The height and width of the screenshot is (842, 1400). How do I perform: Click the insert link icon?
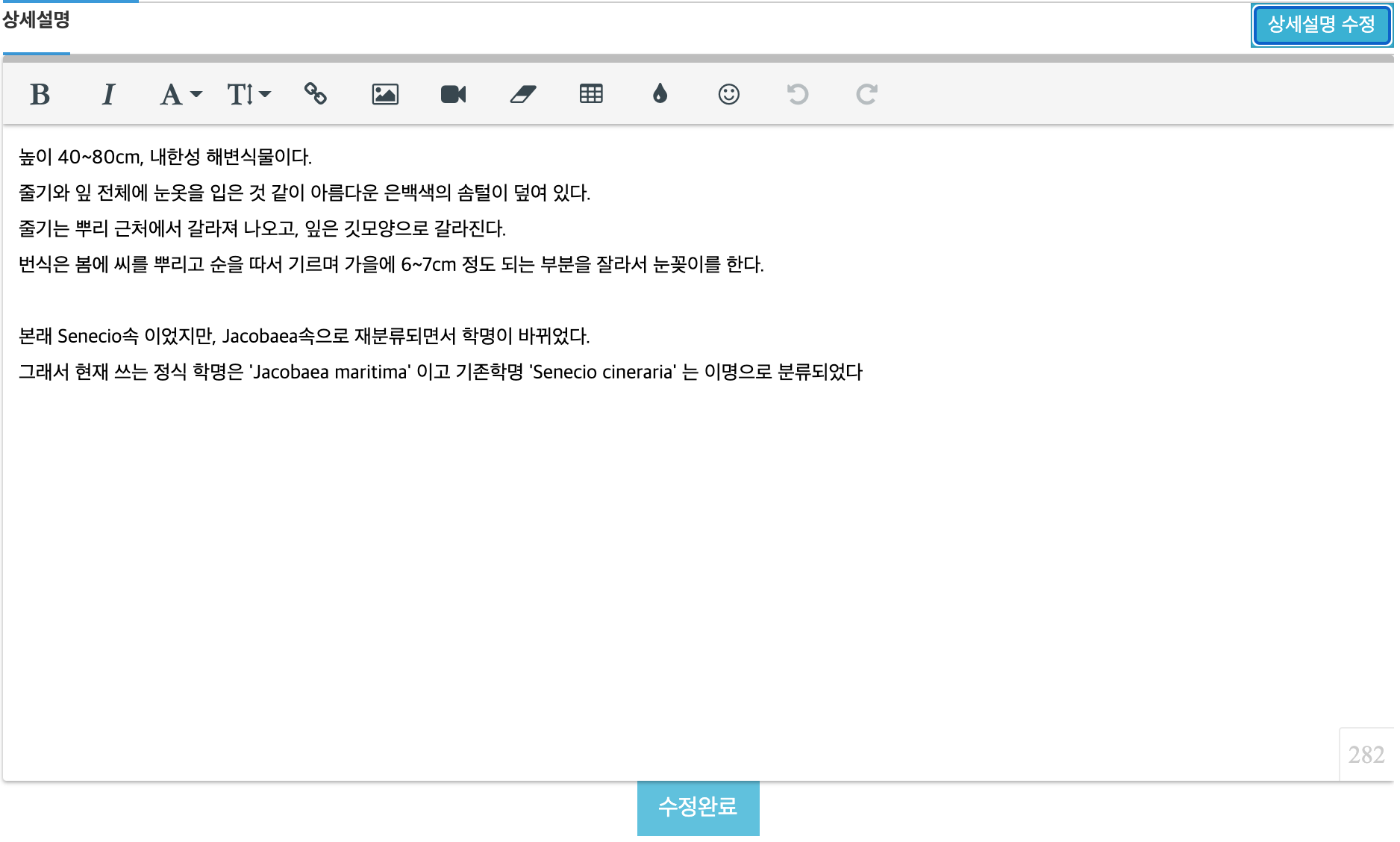click(x=316, y=94)
